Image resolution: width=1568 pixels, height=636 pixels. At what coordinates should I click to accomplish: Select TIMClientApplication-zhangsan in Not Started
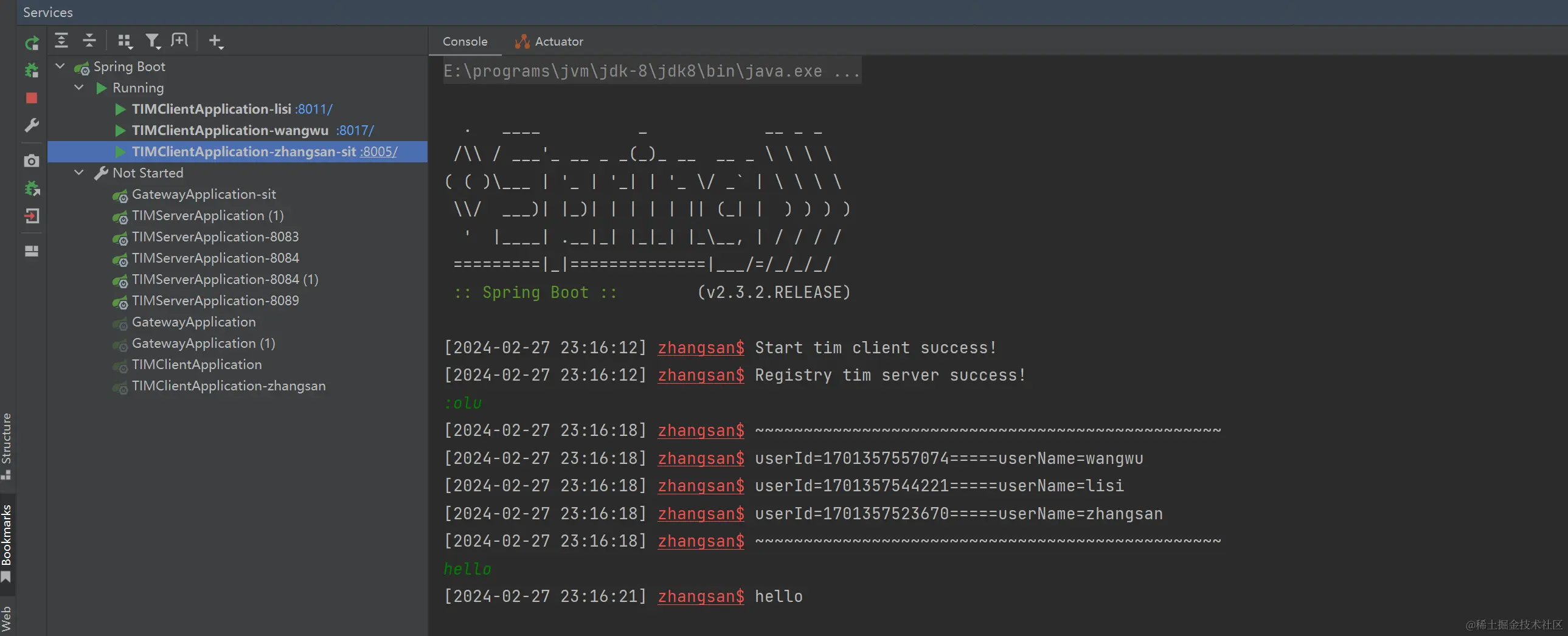click(229, 386)
